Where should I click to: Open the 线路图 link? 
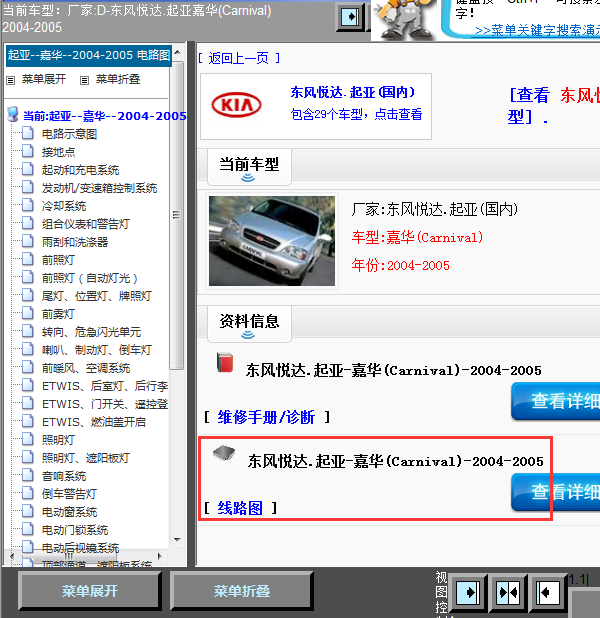(x=240, y=508)
